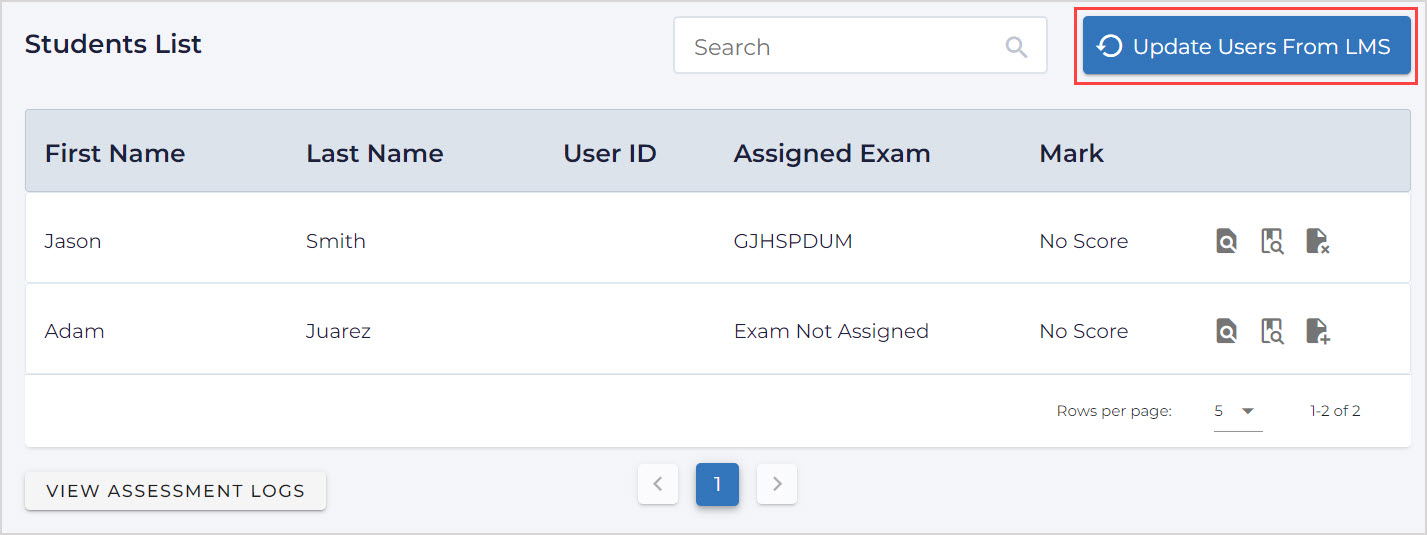This screenshot has width=1427, height=535.
Task: Click the User ID column header
Action: pos(609,153)
